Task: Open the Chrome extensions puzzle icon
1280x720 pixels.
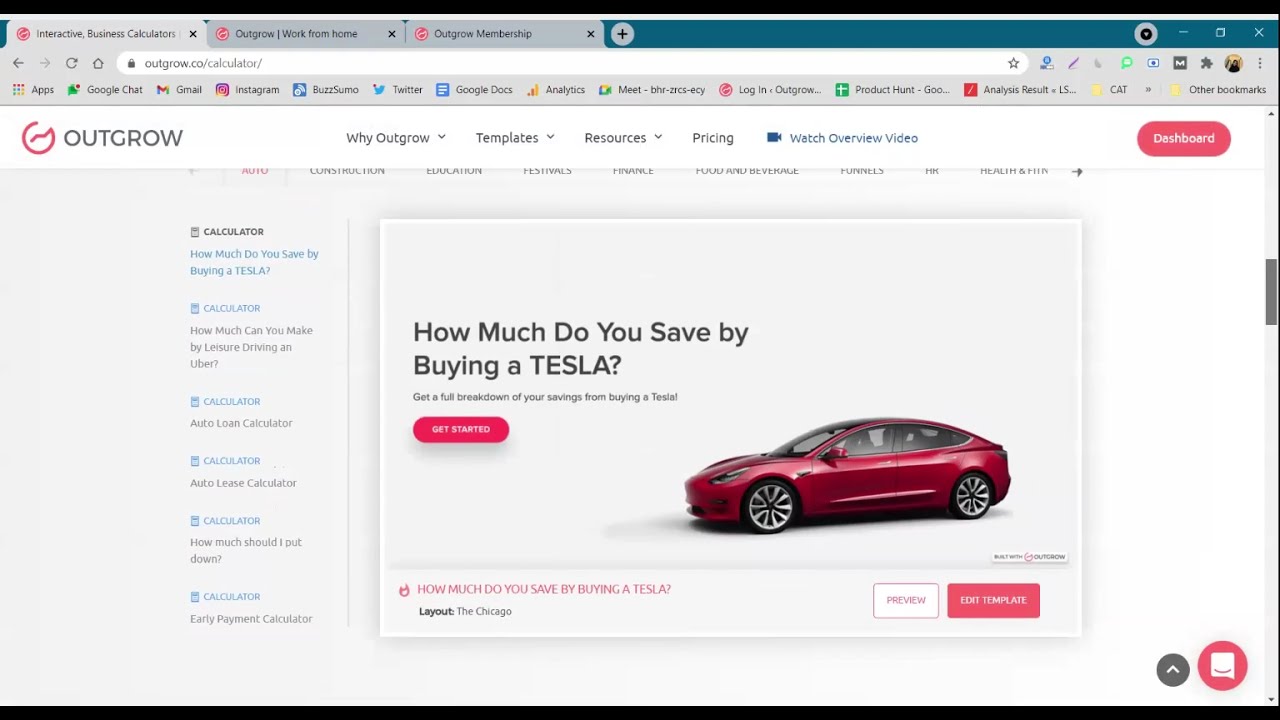Action: click(1207, 63)
